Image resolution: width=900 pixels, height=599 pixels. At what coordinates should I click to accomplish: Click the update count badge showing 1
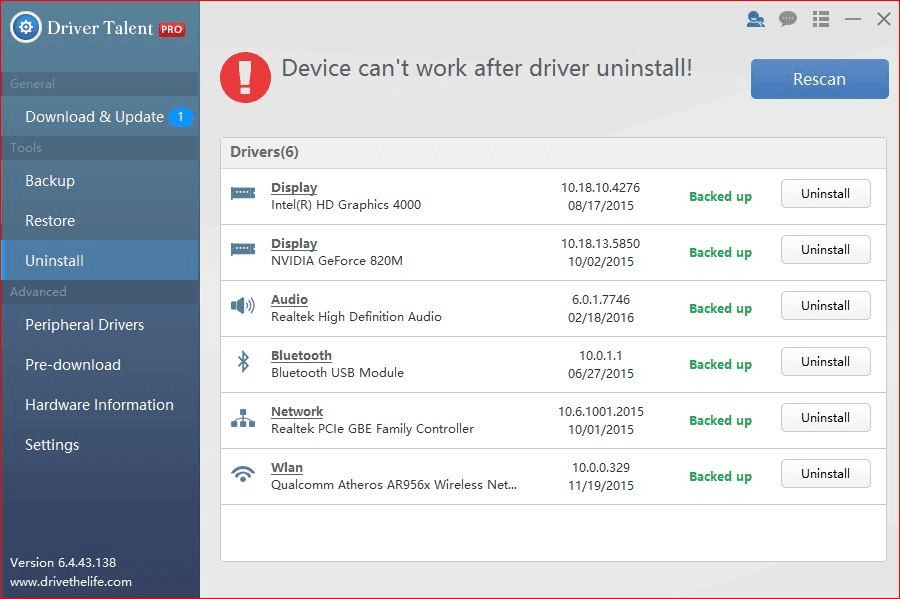[x=180, y=117]
